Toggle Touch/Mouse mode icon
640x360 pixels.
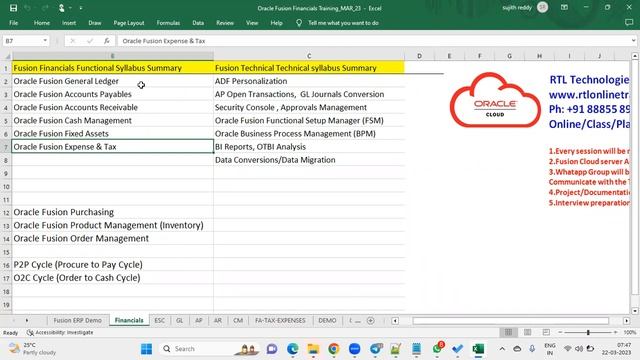click(x=62, y=8)
